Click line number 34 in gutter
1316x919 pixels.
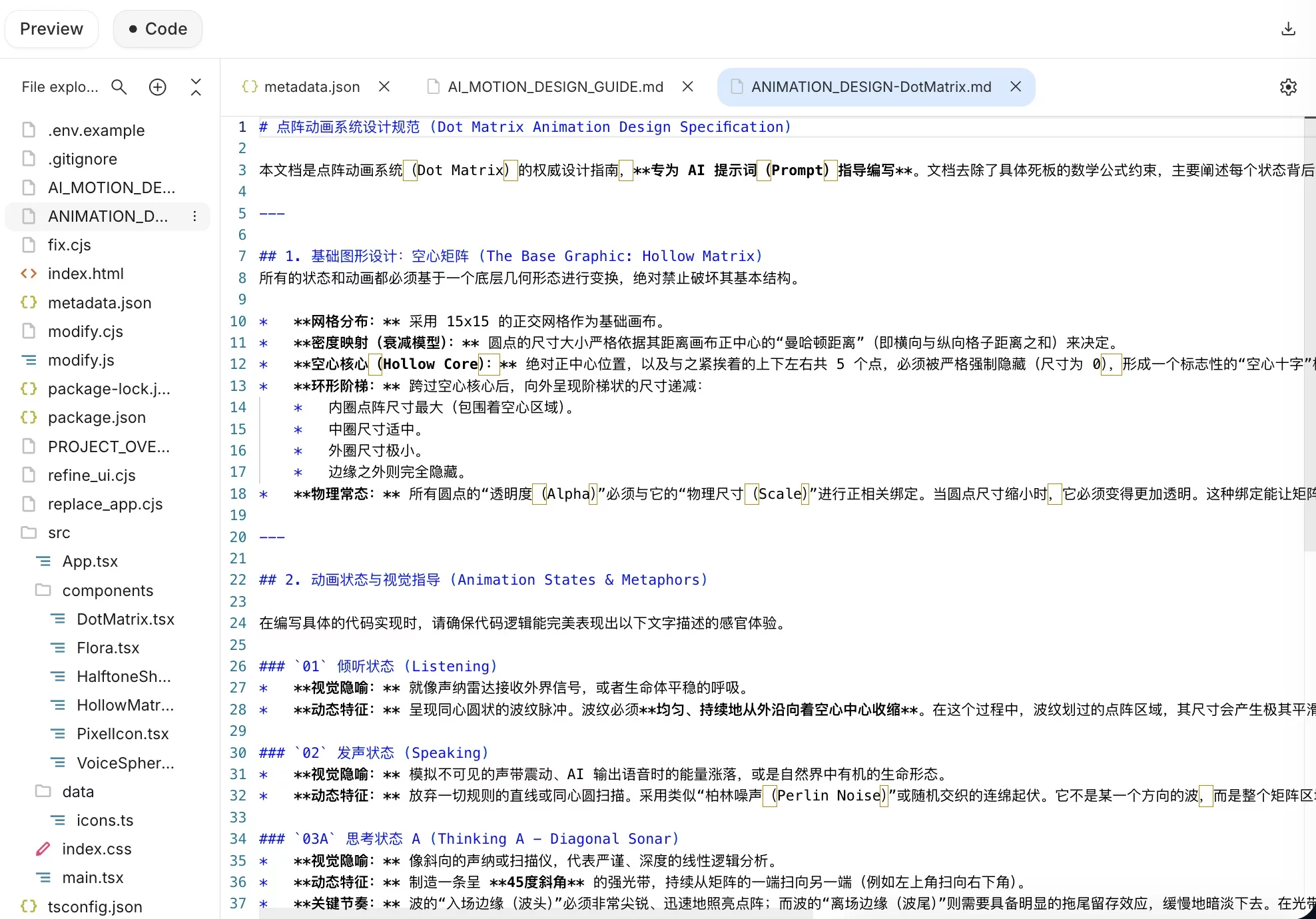[x=238, y=838]
